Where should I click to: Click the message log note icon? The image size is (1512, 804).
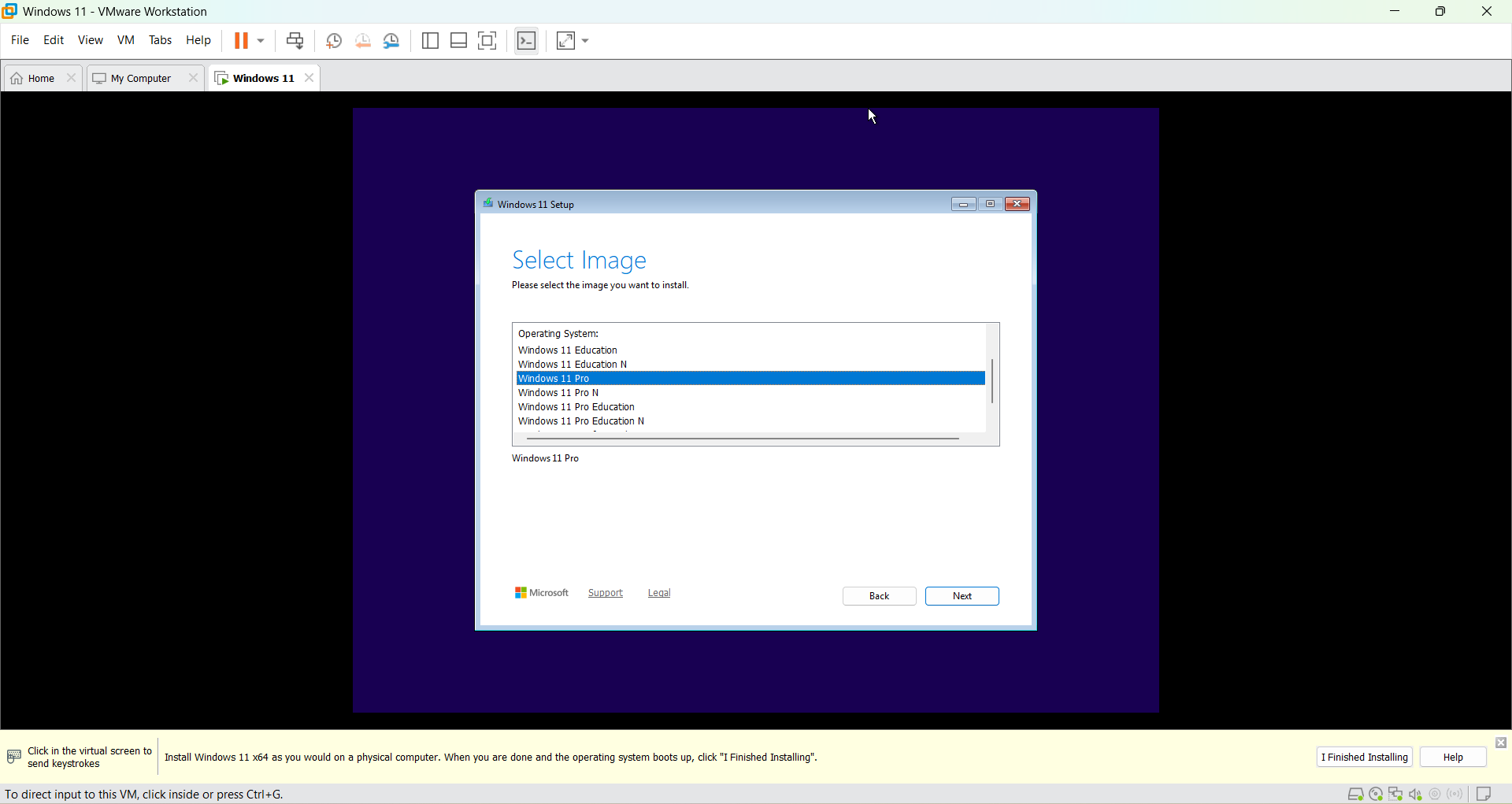point(1484,795)
